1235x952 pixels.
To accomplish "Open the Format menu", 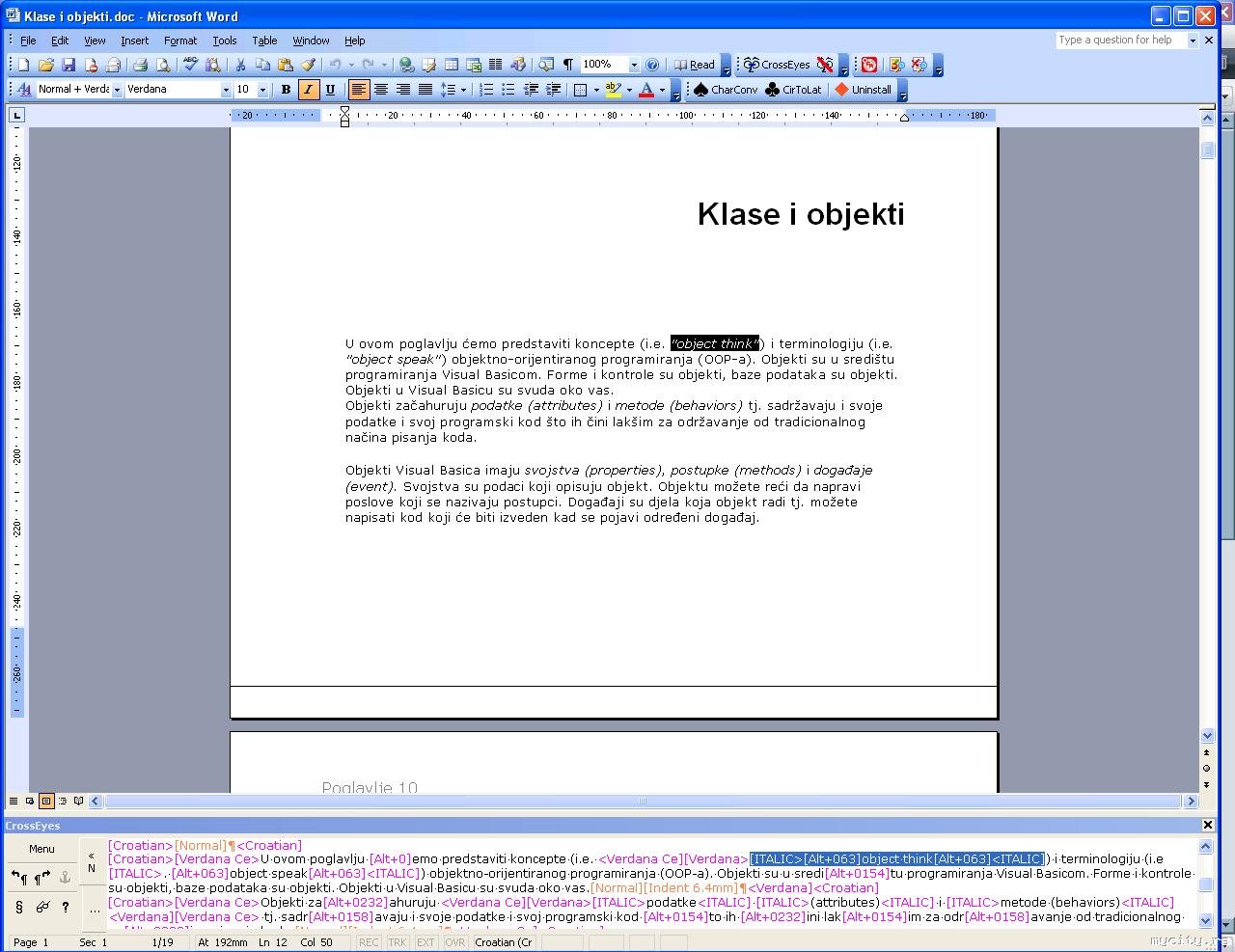I will click(x=180, y=41).
